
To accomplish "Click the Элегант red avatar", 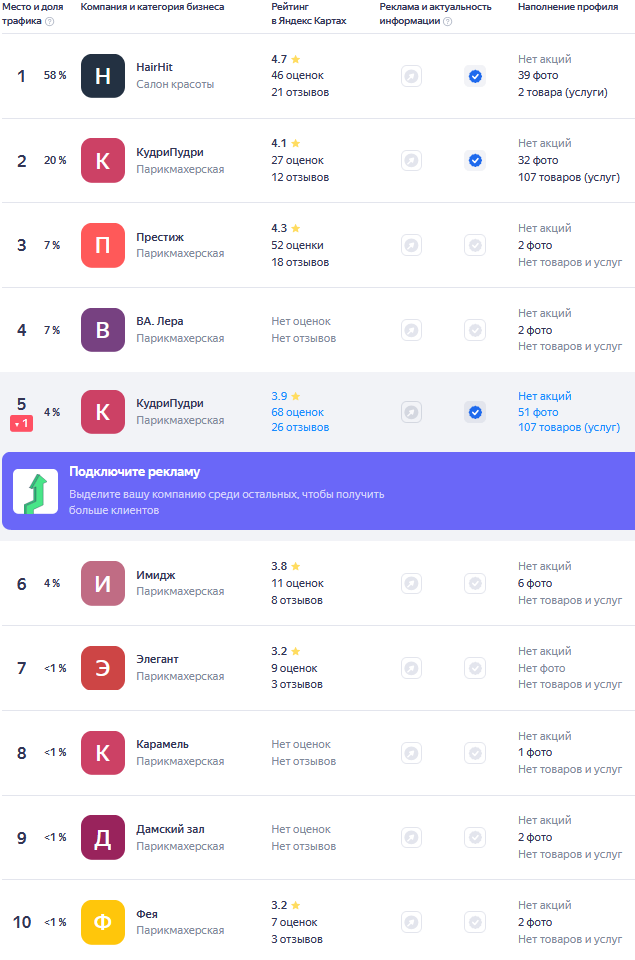I will 103,668.
